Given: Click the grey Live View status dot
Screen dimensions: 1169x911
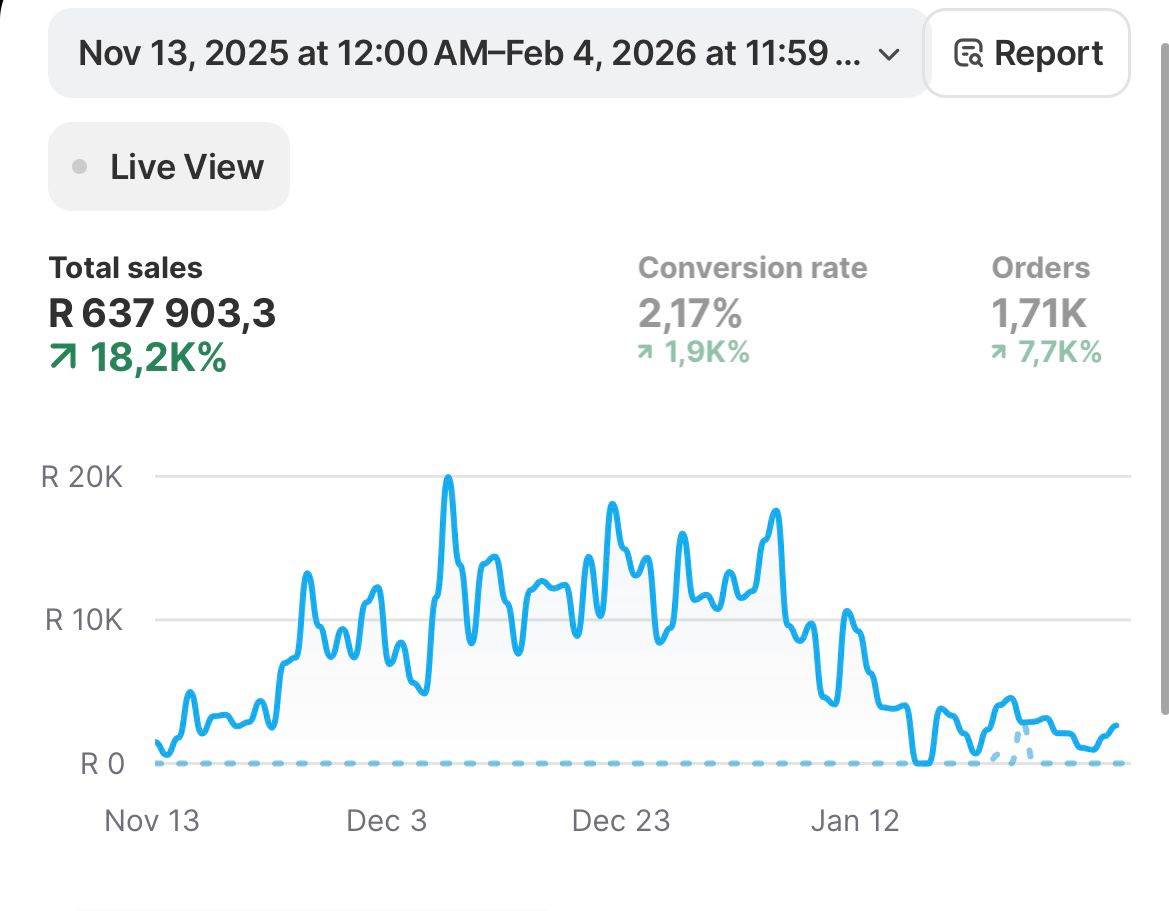Looking at the screenshot, I should 80,167.
